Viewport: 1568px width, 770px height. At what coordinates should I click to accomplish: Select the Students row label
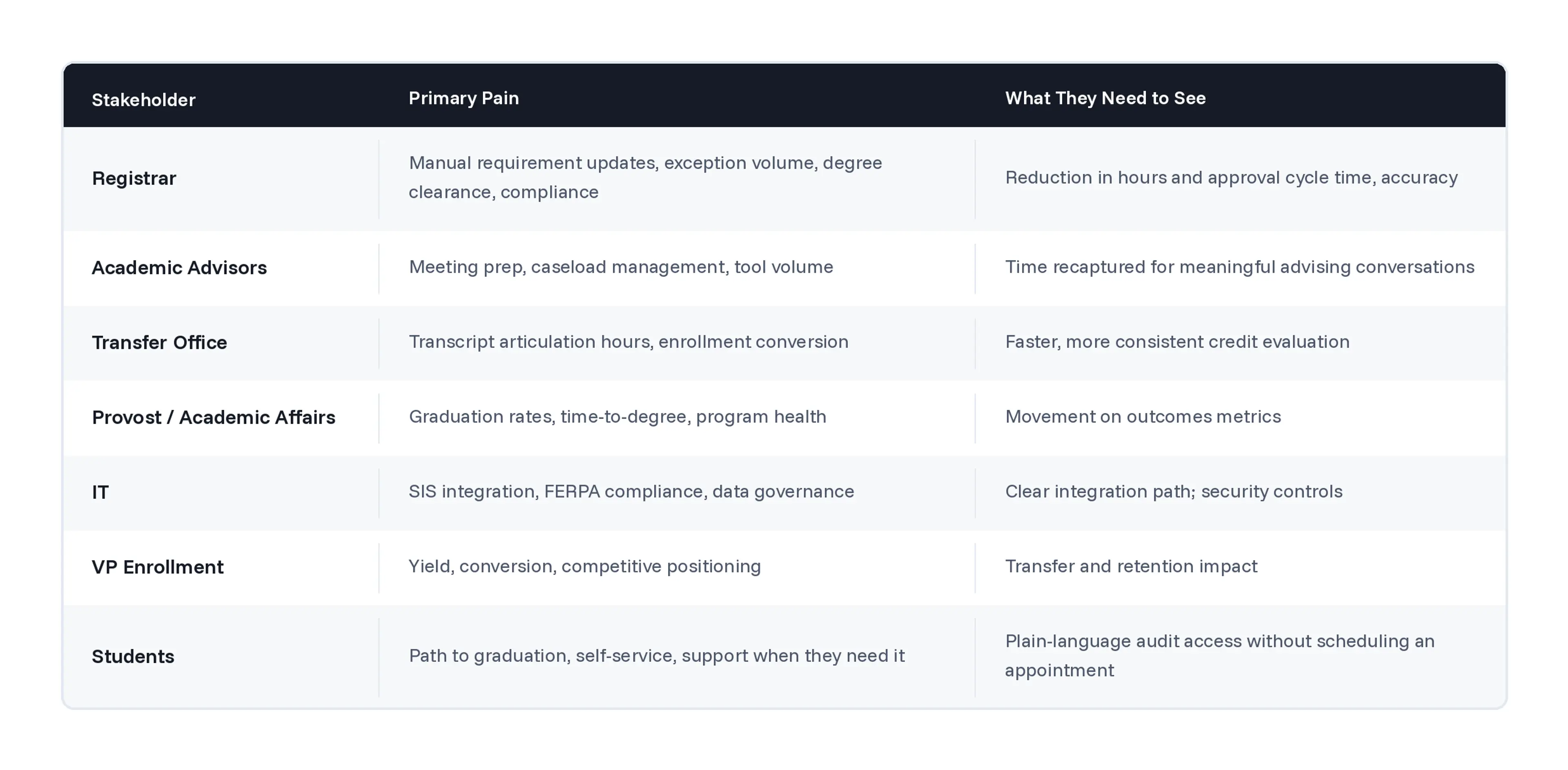(133, 657)
